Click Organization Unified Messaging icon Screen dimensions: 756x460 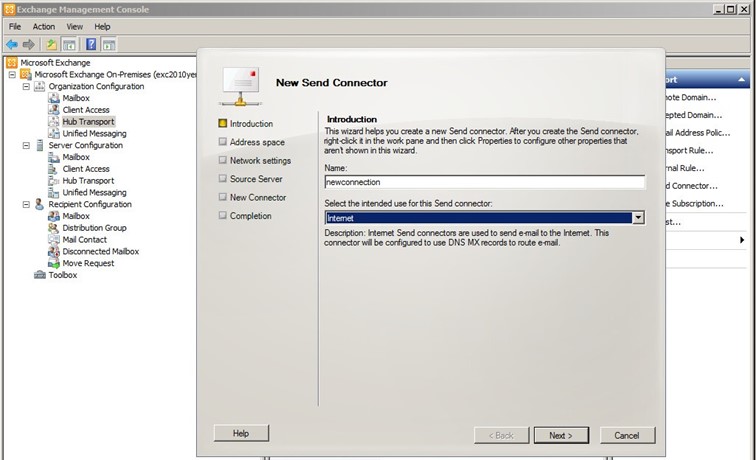(54, 134)
